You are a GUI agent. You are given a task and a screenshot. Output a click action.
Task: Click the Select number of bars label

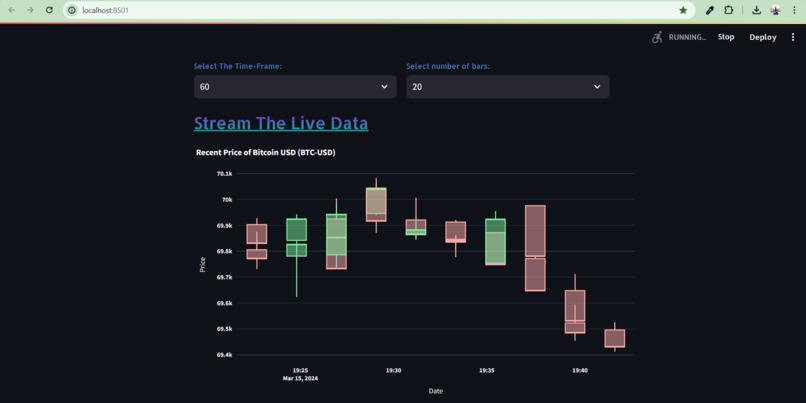(x=448, y=66)
